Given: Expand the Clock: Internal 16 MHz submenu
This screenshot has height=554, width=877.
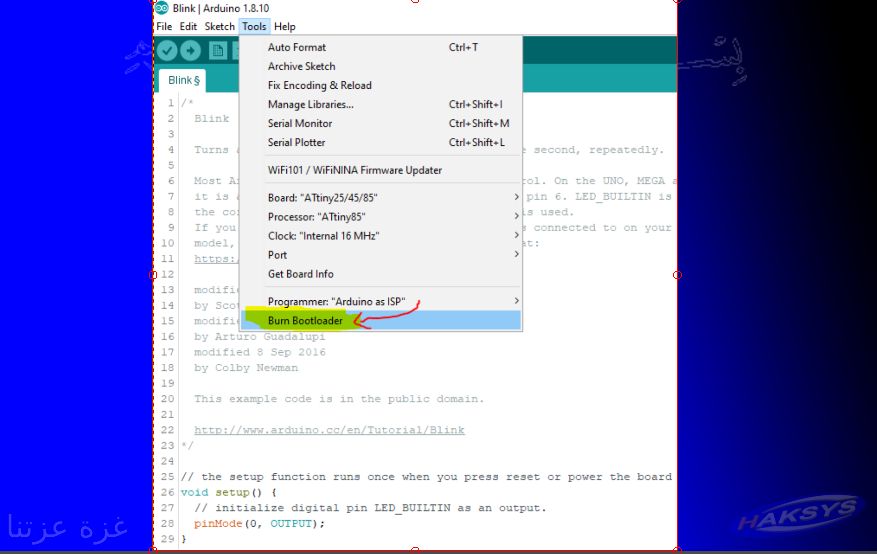Looking at the screenshot, I should coord(381,236).
